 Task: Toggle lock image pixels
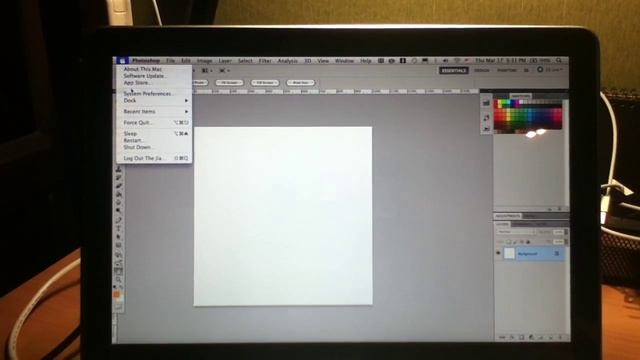(x=515, y=242)
